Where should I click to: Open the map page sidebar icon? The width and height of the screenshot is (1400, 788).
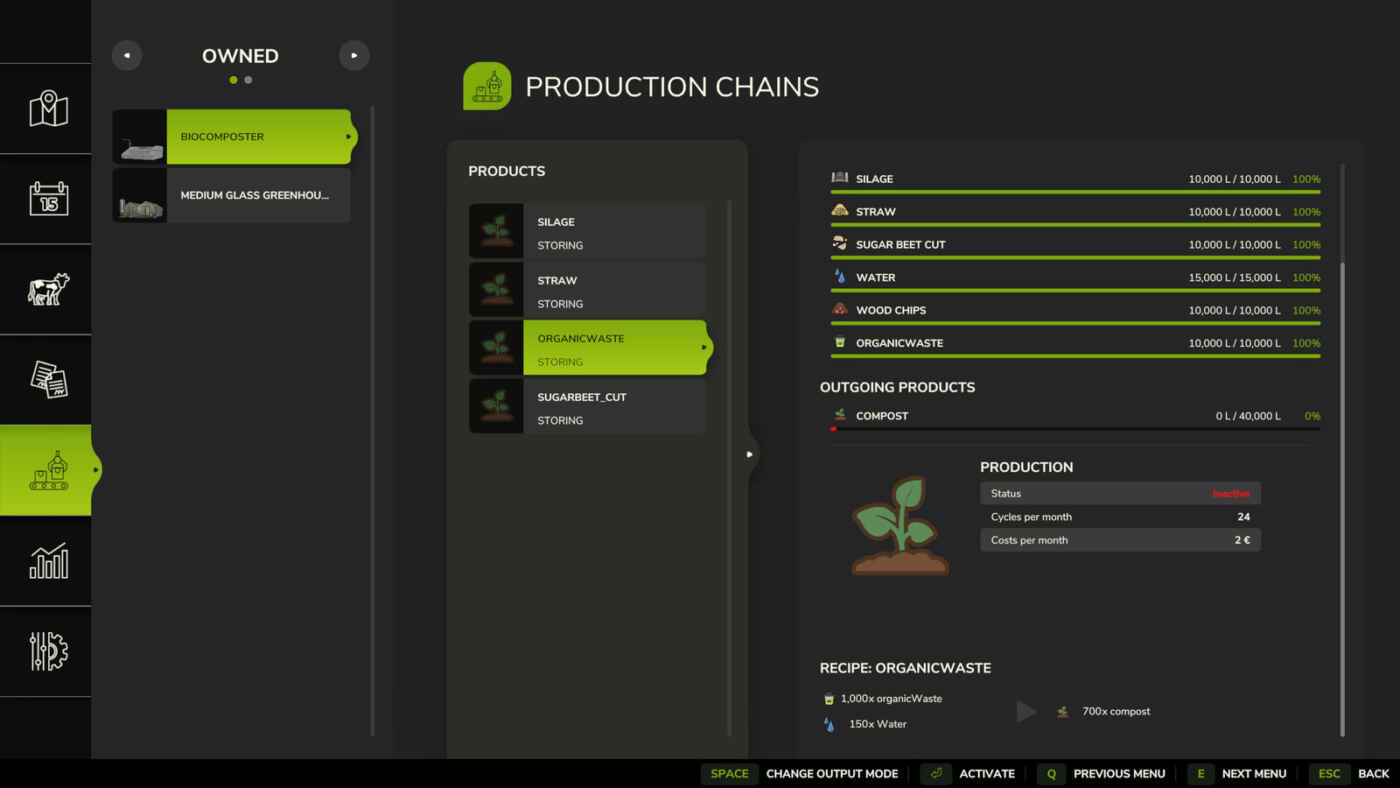pos(48,109)
